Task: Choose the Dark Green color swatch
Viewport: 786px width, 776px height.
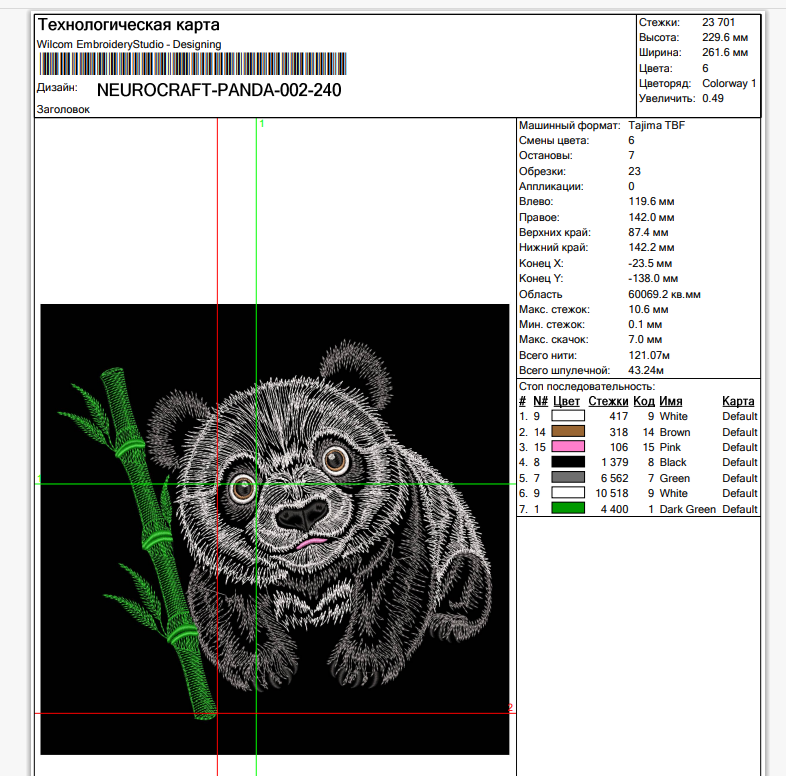Action: coord(567,509)
